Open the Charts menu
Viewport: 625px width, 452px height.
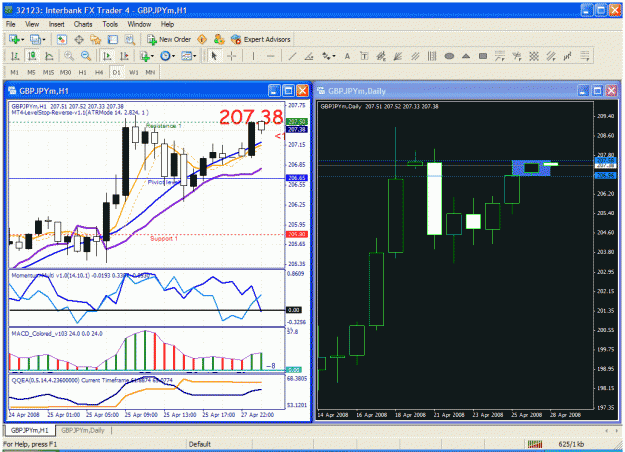coord(83,24)
